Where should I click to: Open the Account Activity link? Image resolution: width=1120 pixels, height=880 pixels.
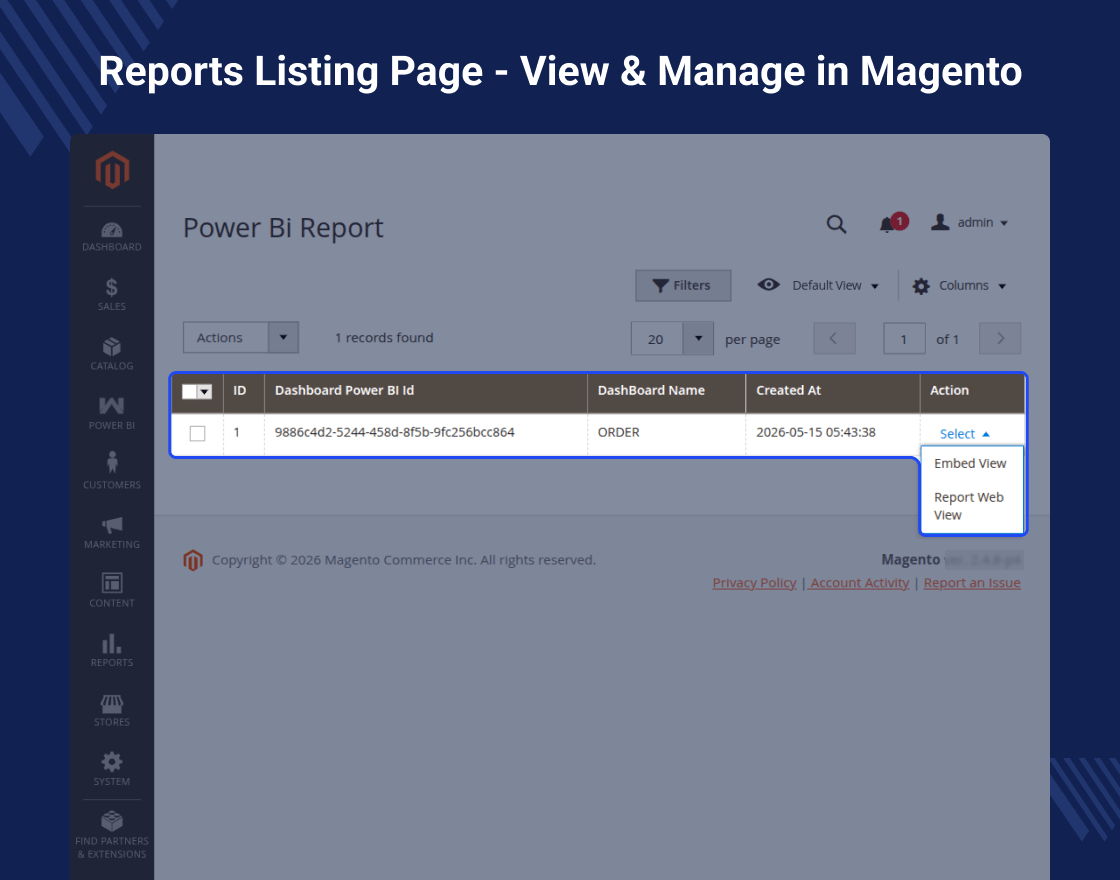(x=859, y=583)
